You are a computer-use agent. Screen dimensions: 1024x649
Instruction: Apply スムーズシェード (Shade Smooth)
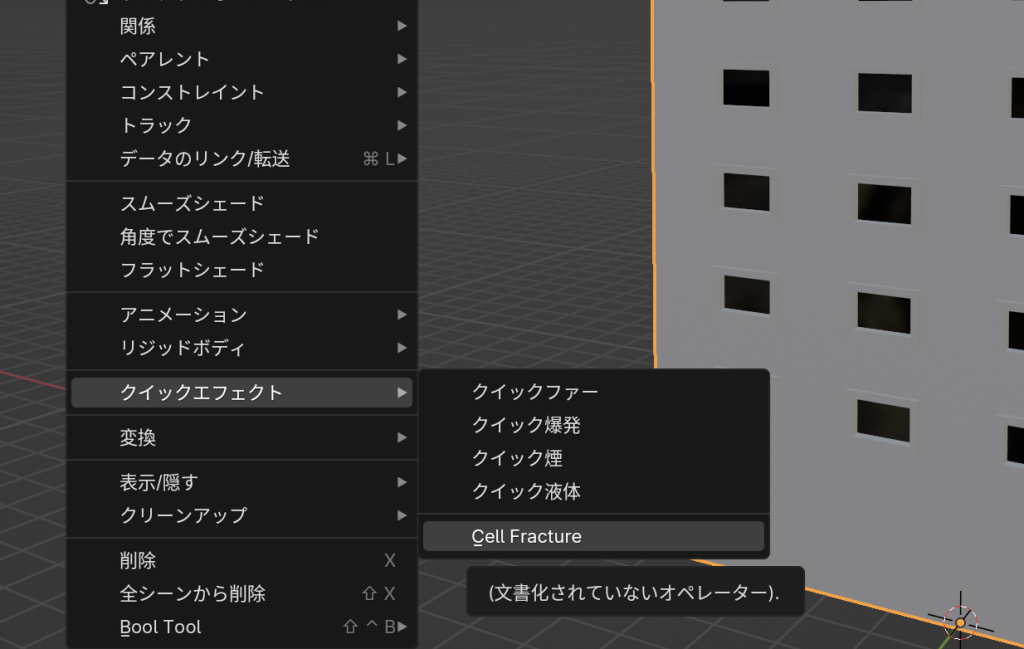point(241,203)
